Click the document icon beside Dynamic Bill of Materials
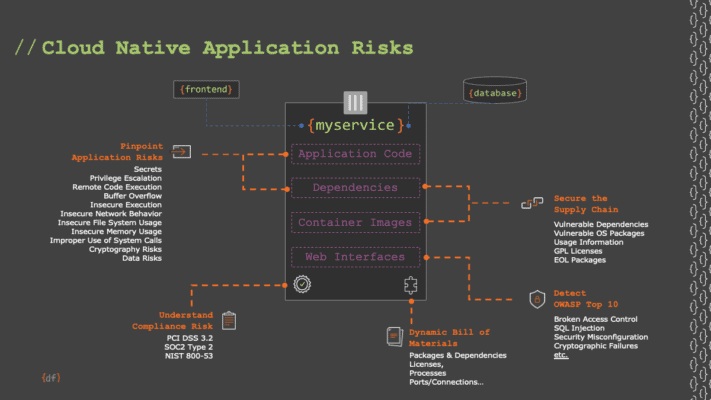 pyautogui.click(x=393, y=335)
